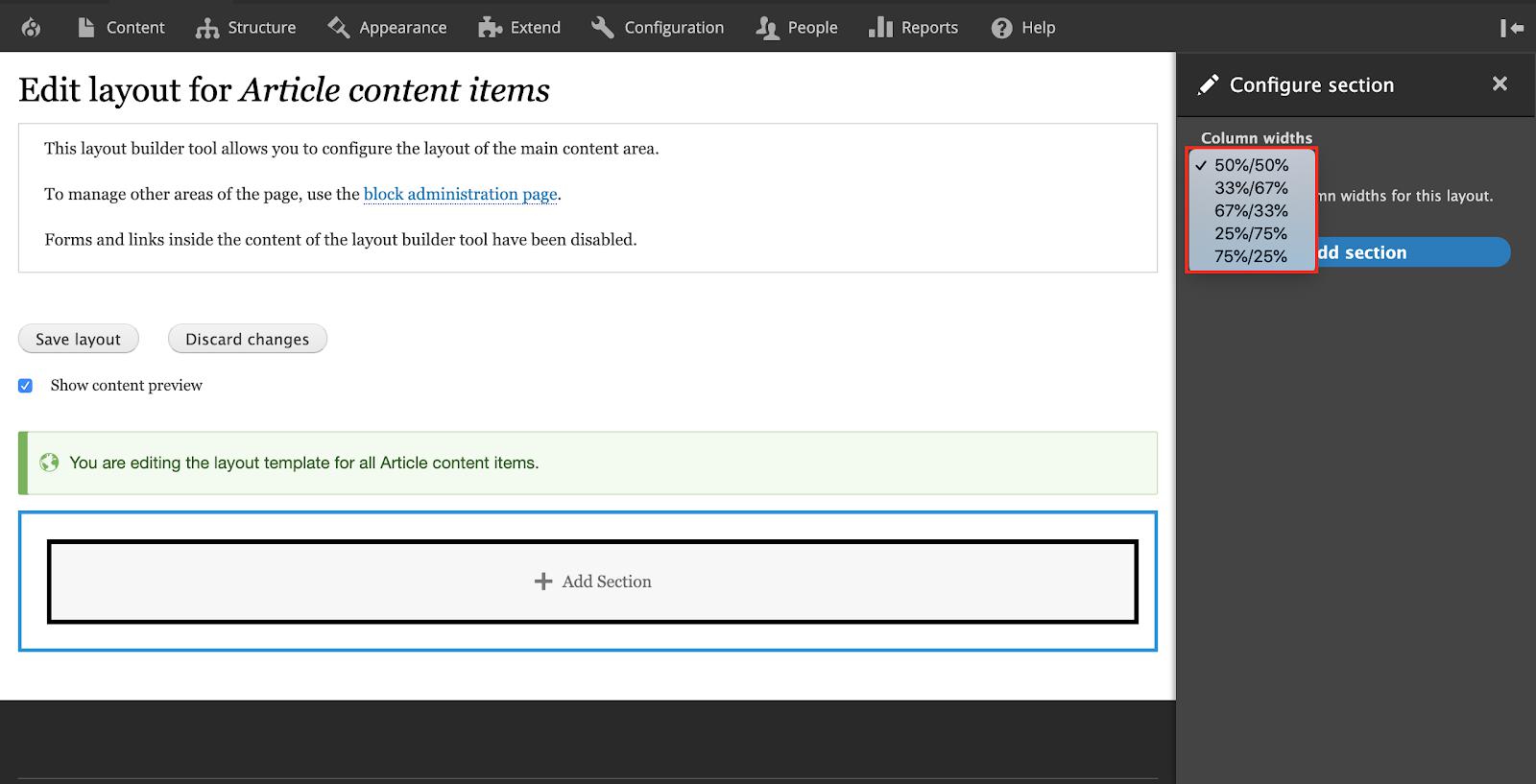Open the People icon in toolbar
The width and height of the screenshot is (1536, 784).
[767, 28]
